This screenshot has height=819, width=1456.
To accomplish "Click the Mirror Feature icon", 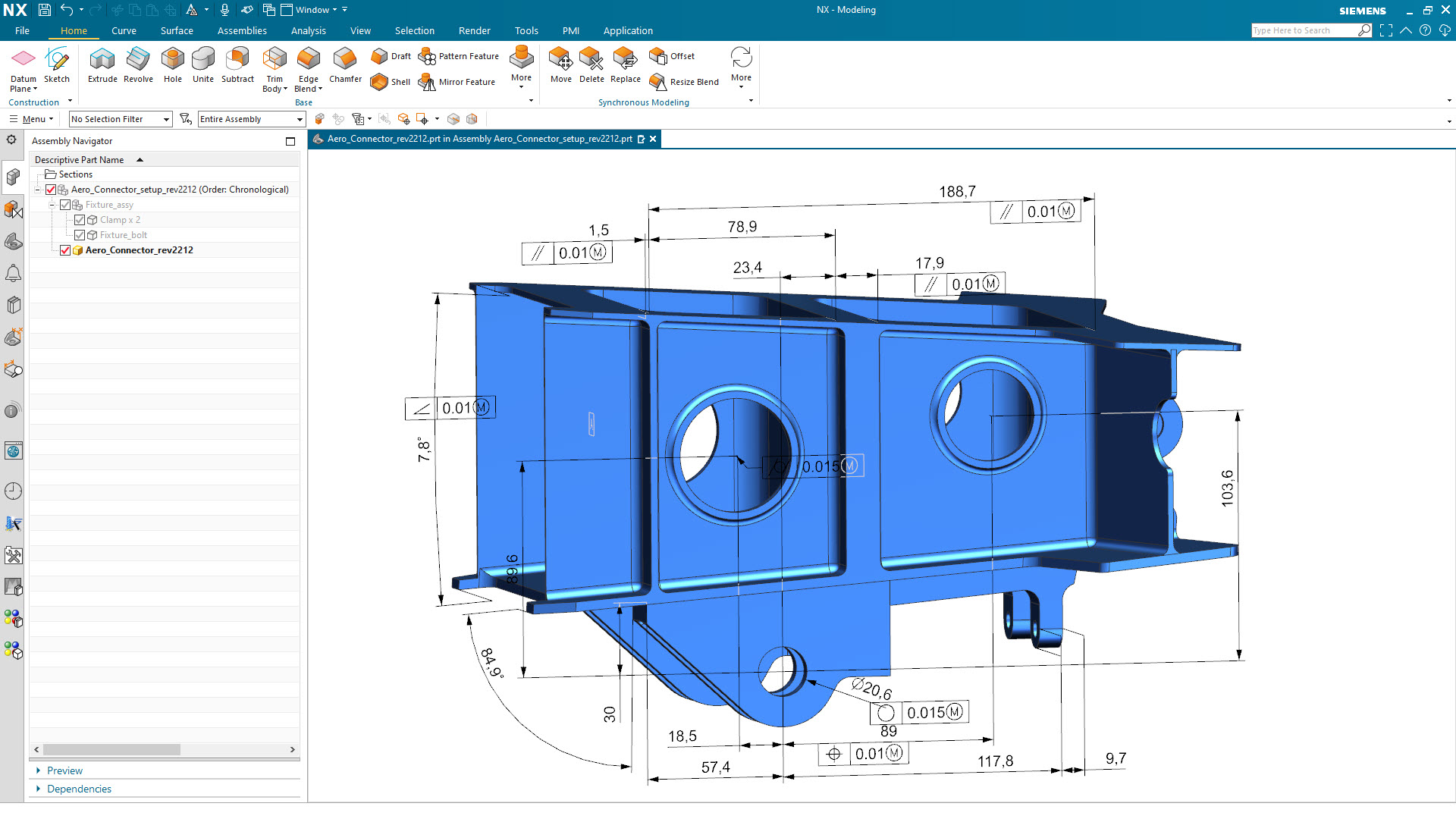I will 427,82.
